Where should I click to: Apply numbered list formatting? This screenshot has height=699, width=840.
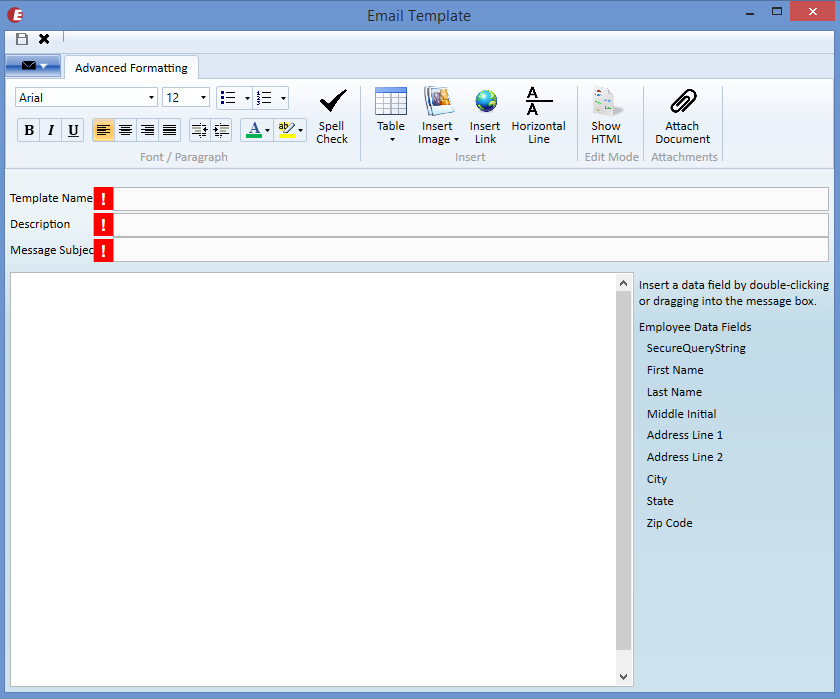coord(265,98)
